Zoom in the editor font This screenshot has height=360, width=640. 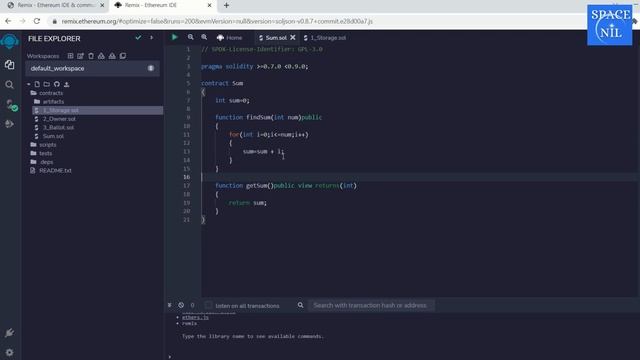coord(204,37)
